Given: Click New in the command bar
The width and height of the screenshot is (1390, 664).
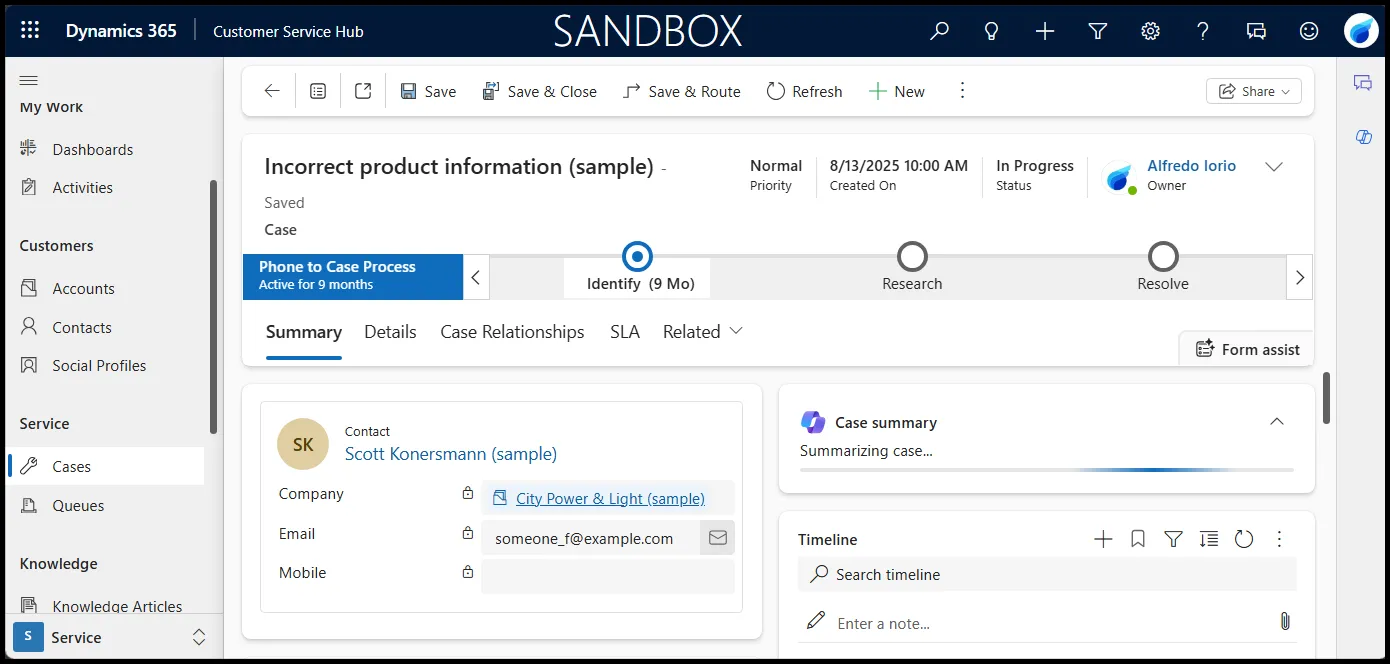Looking at the screenshot, I should click(897, 91).
